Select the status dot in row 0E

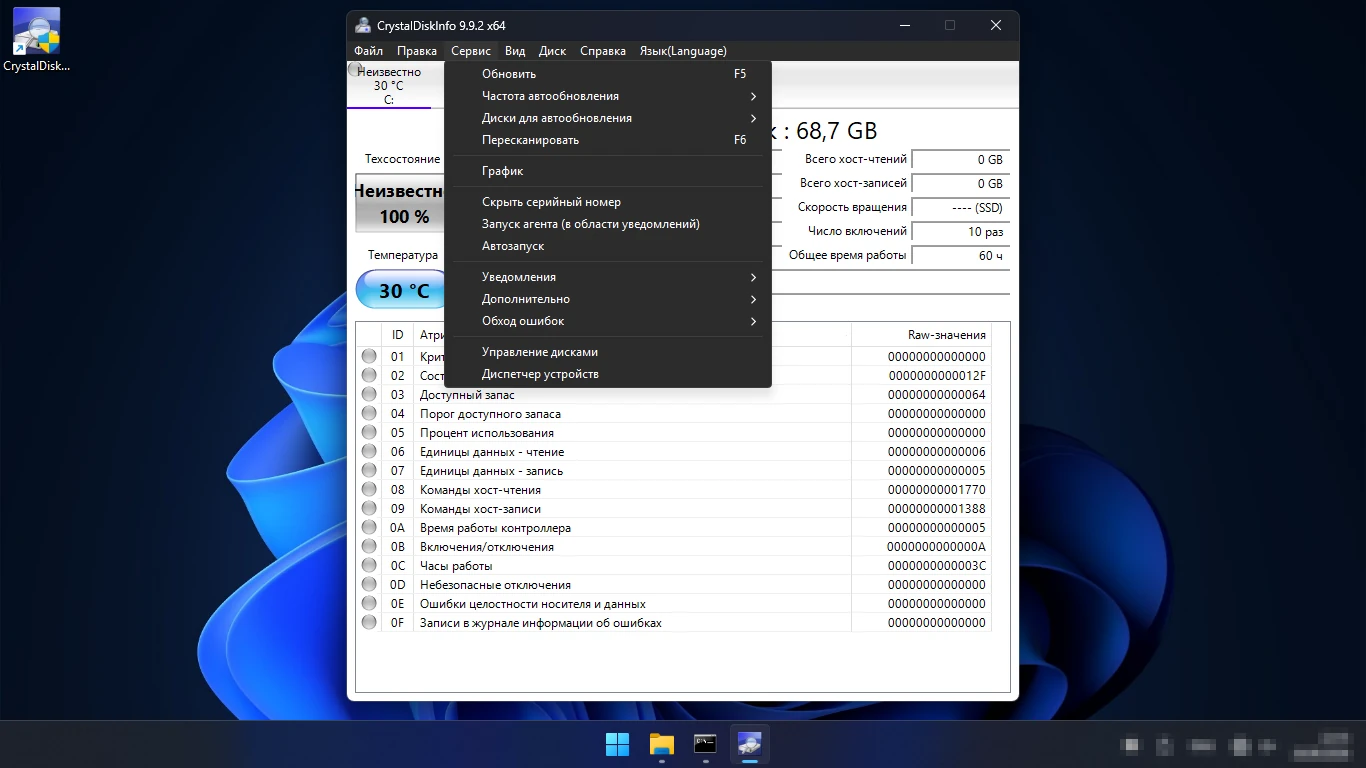pos(369,603)
